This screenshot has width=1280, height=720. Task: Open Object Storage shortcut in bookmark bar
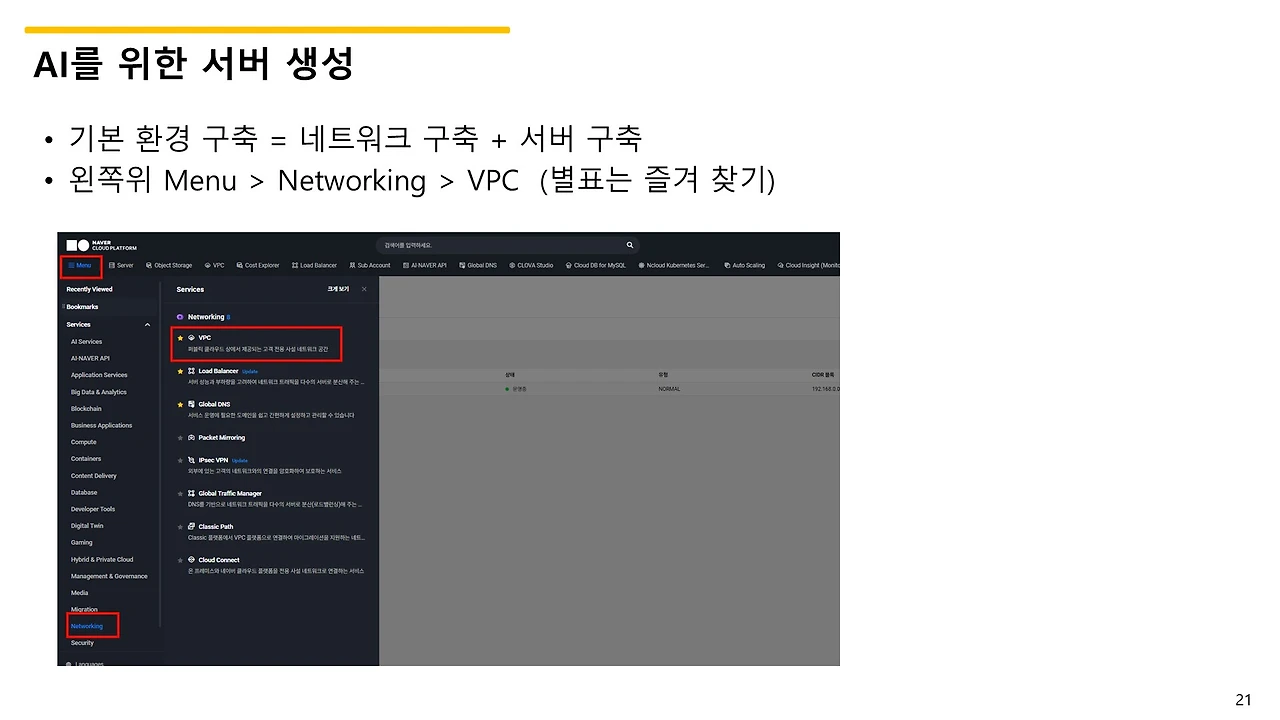tap(169, 265)
